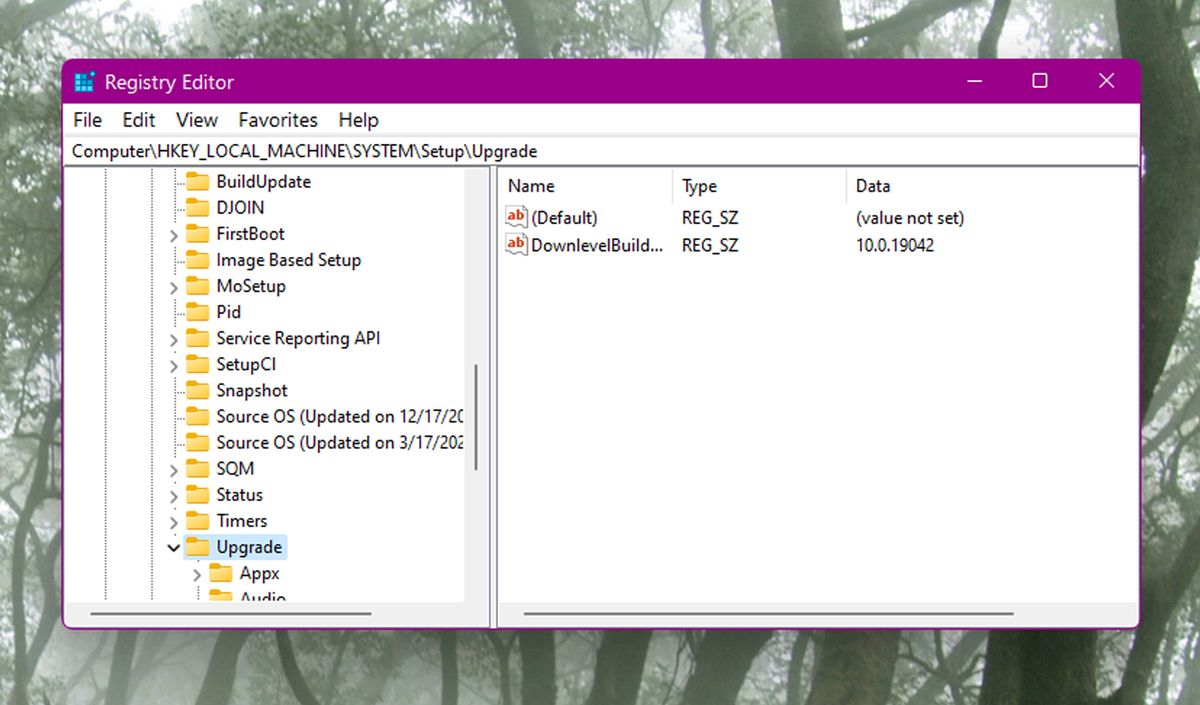Click the (Default) REG_SZ value icon
This screenshot has height=705, width=1200.
click(x=516, y=217)
